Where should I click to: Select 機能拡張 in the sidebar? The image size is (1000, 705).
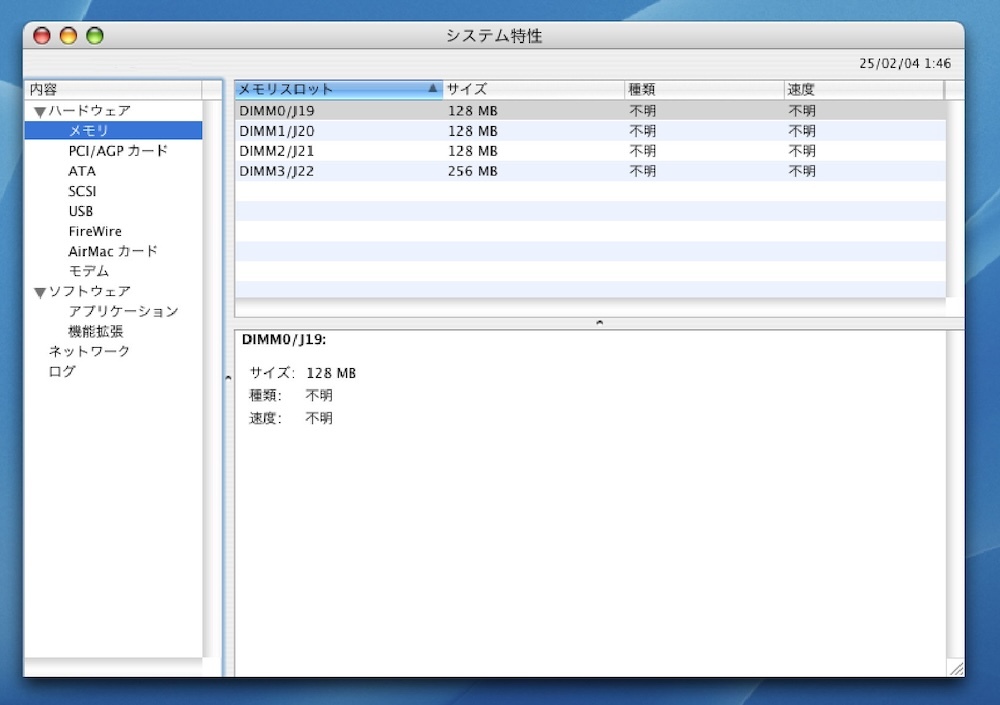96,331
